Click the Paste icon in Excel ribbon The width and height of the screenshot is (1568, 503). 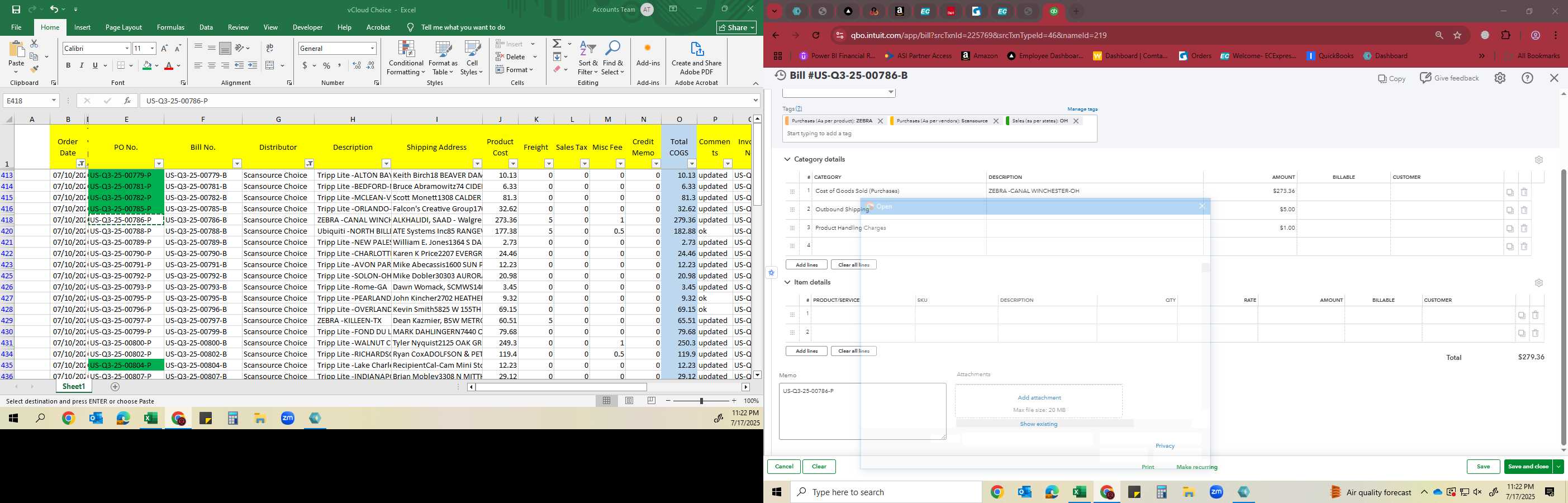click(x=16, y=50)
